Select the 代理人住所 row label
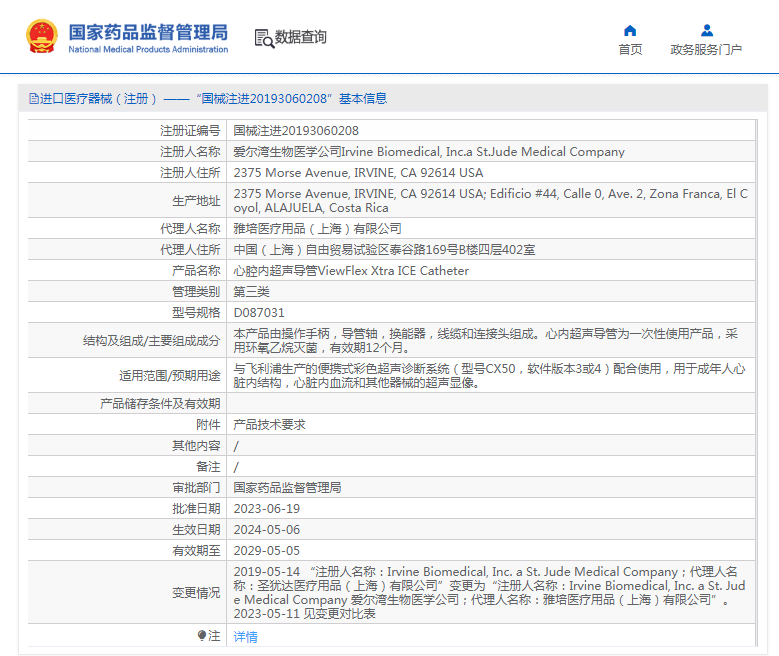Screen dimensions: 779x656 [190, 249]
